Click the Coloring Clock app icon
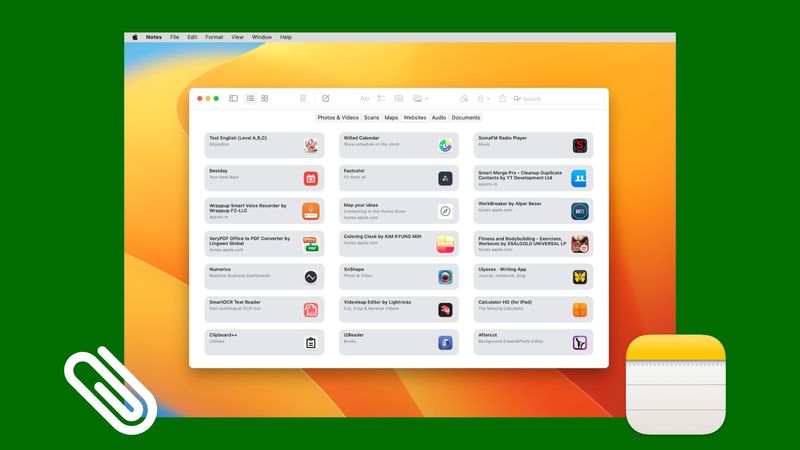The height and width of the screenshot is (450, 800). [x=445, y=244]
